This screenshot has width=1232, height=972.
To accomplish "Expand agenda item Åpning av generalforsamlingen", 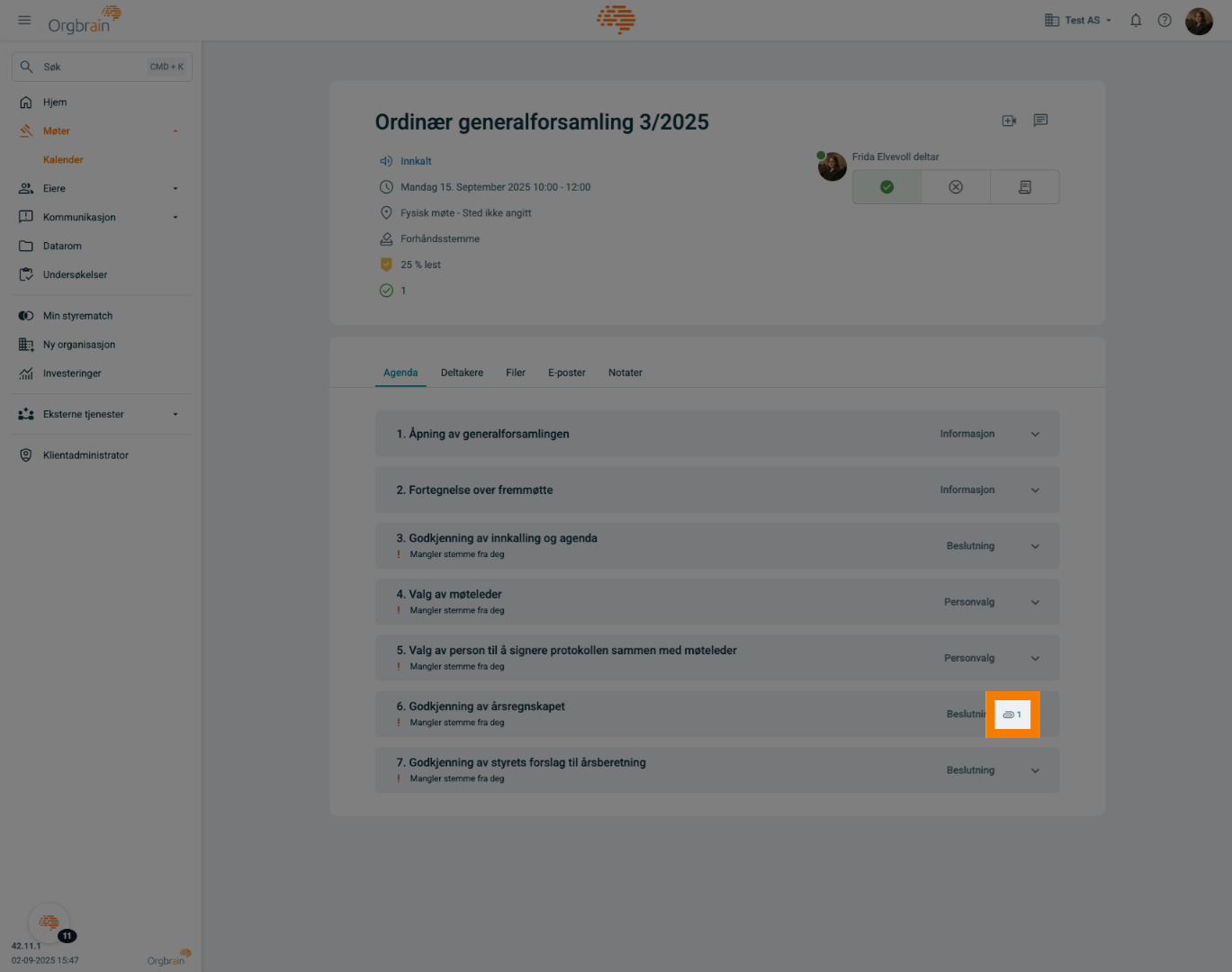I will tap(1035, 434).
